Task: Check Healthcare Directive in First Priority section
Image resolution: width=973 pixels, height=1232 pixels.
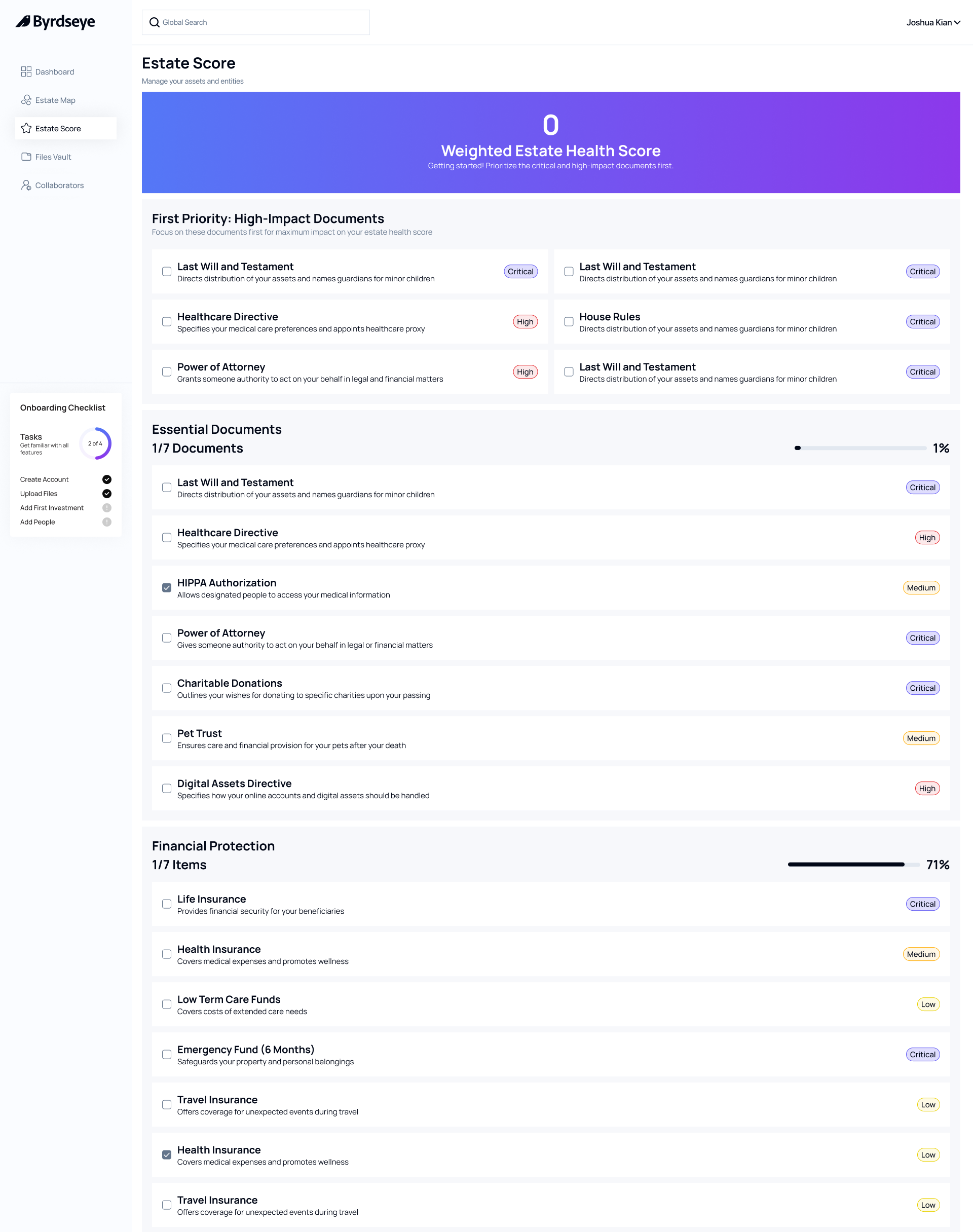Action: click(166, 322)
